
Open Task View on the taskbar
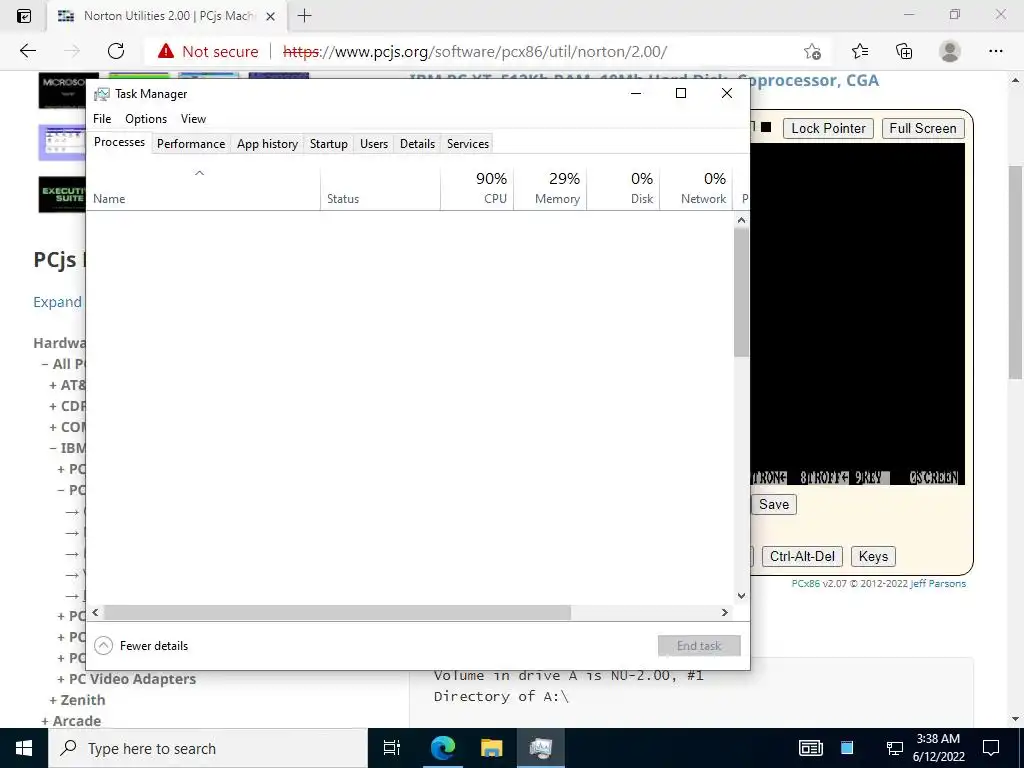coord(392,748)
